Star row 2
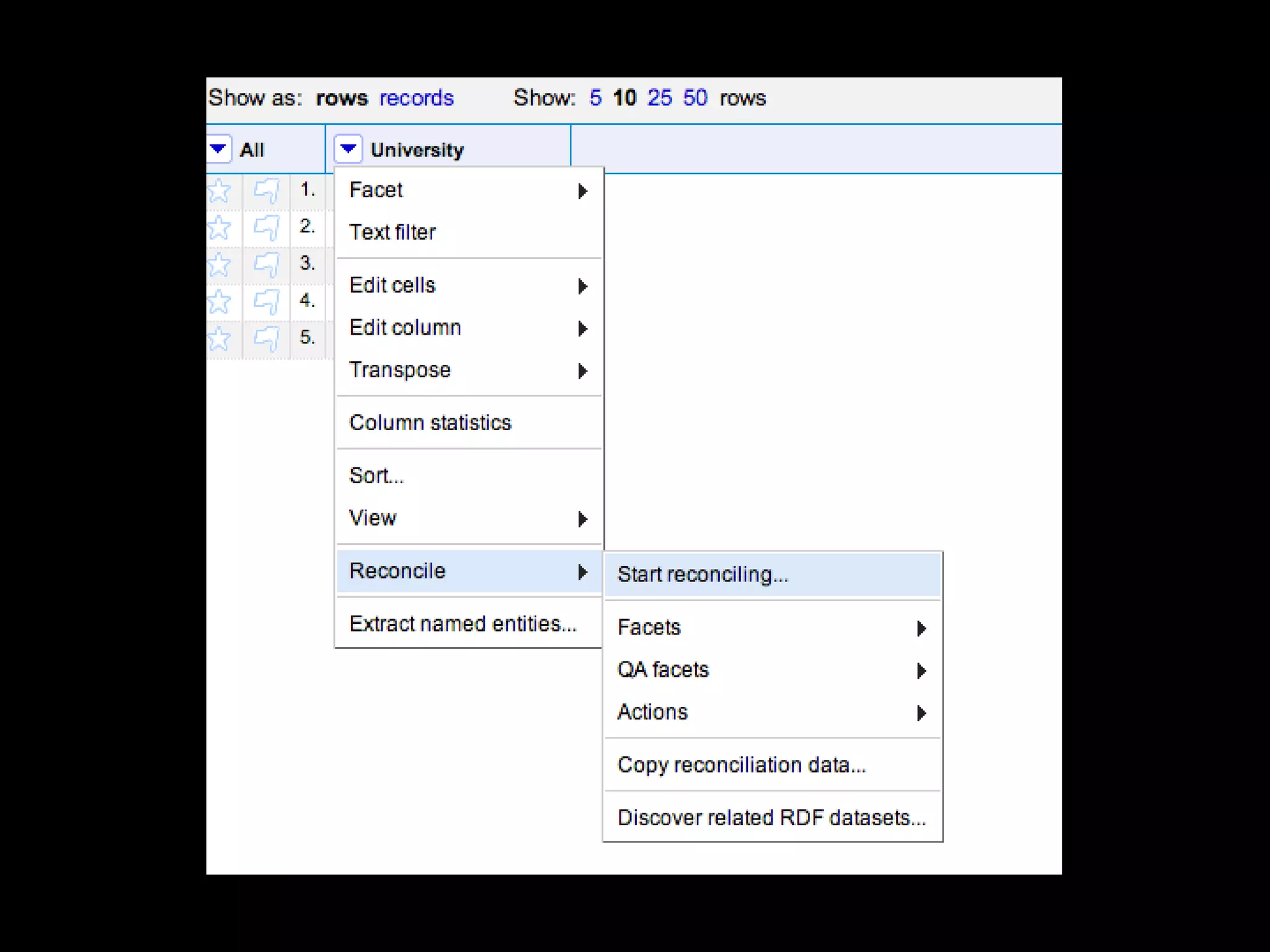The height and width of the screenshot is (952, 1270). [x=219, y=227]
